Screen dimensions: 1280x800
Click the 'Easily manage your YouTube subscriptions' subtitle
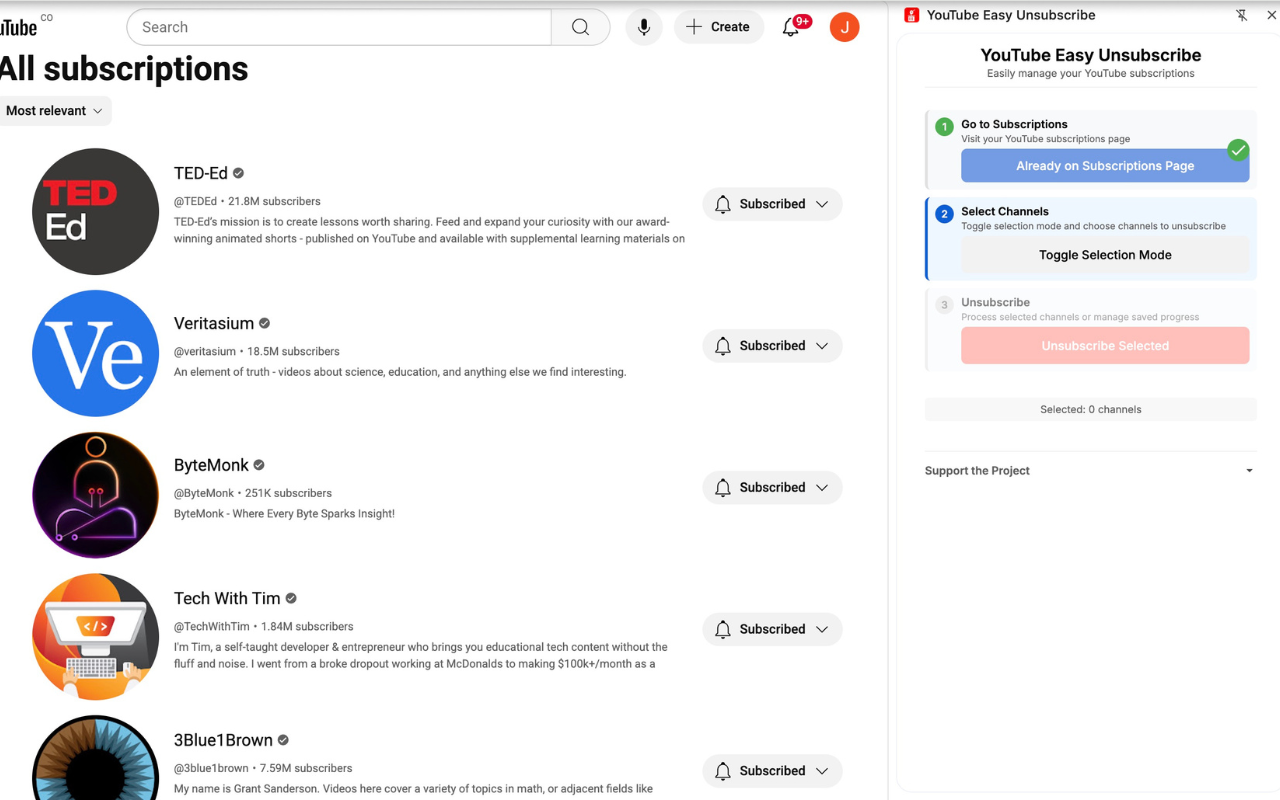pyautogui.click(x=1090, y=73)
